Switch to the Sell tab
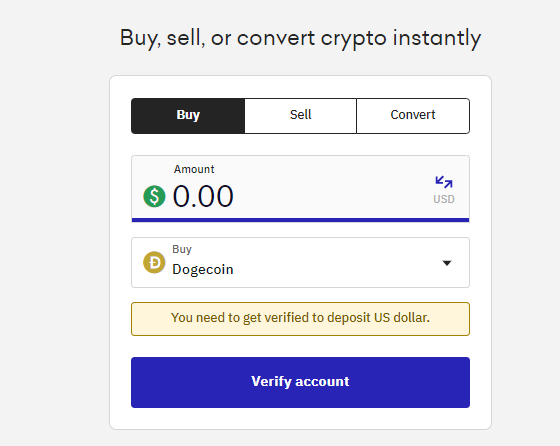This screenshot has width=560, height=446. (x=300, y=116)
